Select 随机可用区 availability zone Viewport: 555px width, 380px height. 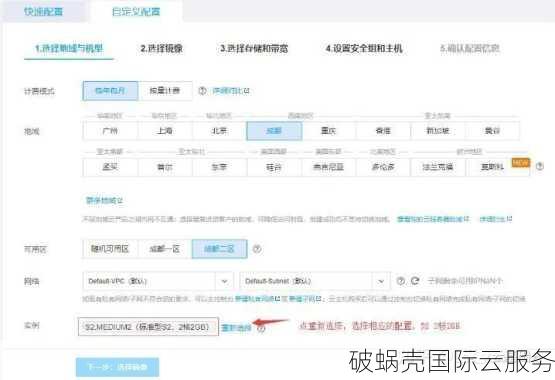pos(110,249)
